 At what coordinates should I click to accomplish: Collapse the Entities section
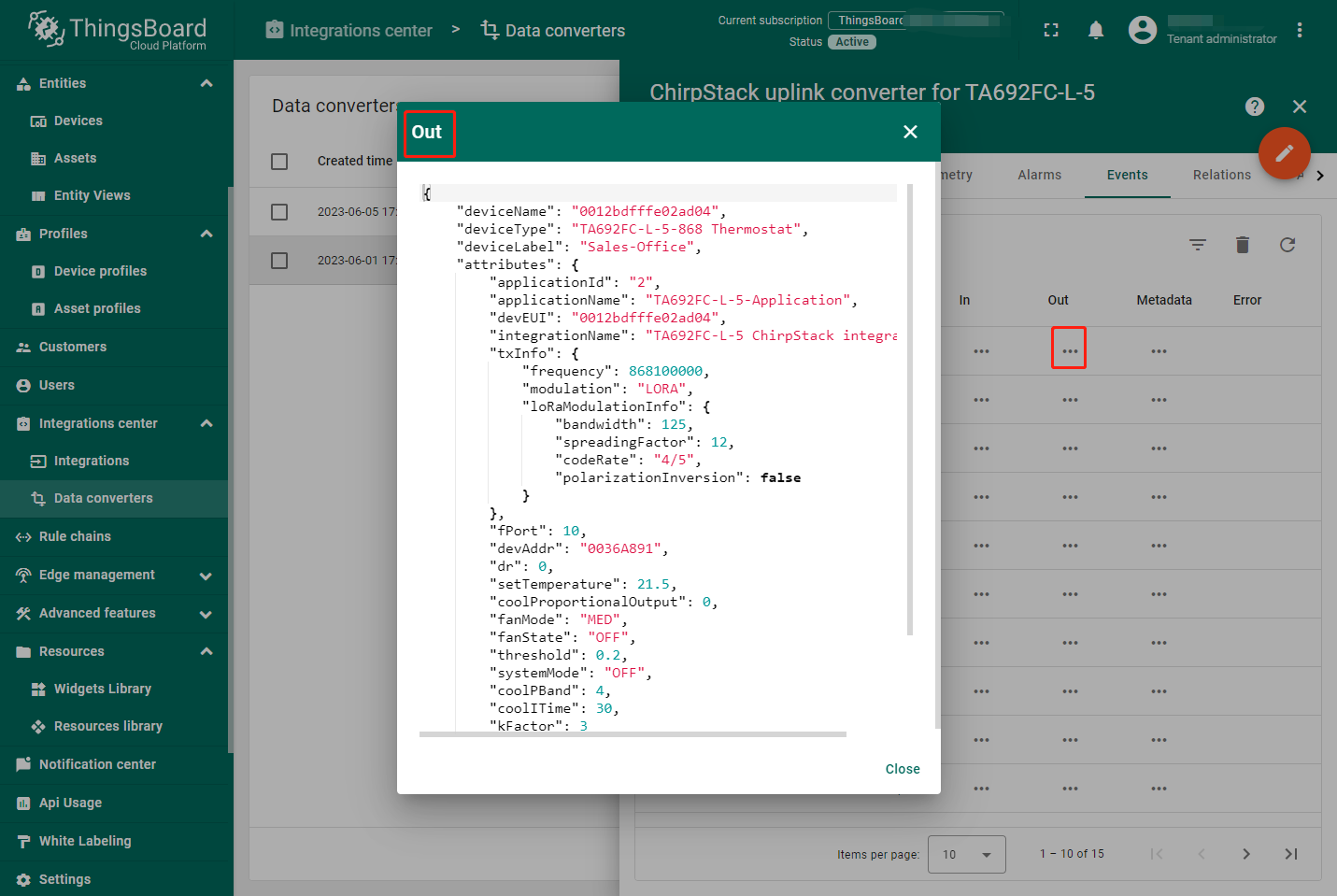coord(206,83)
